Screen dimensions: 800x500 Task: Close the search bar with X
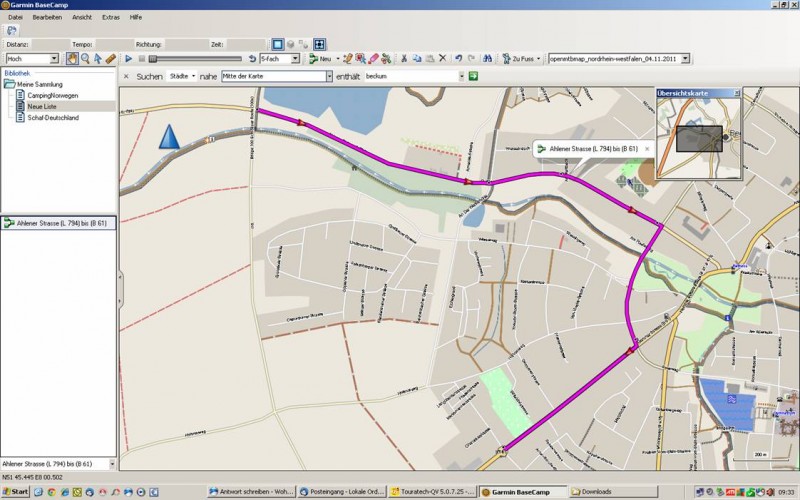tap(126, 76)
